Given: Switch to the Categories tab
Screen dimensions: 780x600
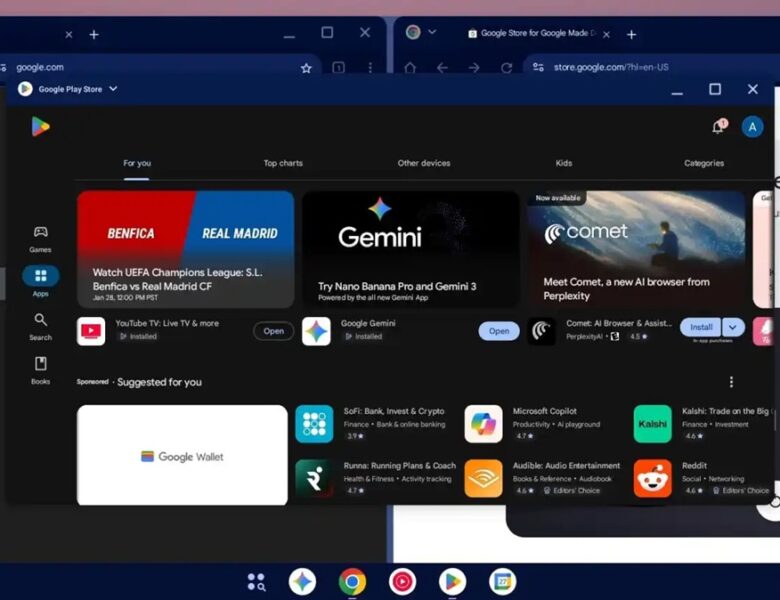Looking at the screenshot, I should tap(704, 163).
